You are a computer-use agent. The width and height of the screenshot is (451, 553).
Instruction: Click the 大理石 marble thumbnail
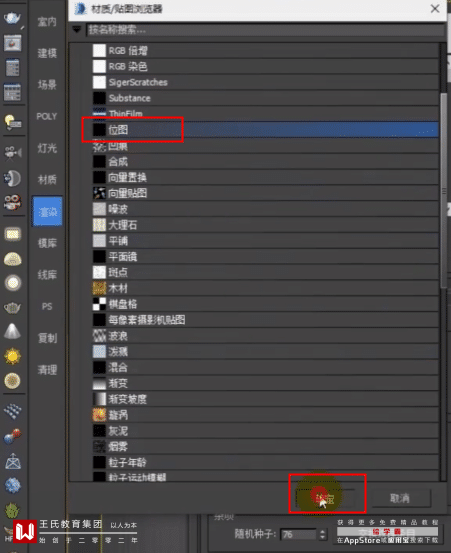click(x=99, y=225)
